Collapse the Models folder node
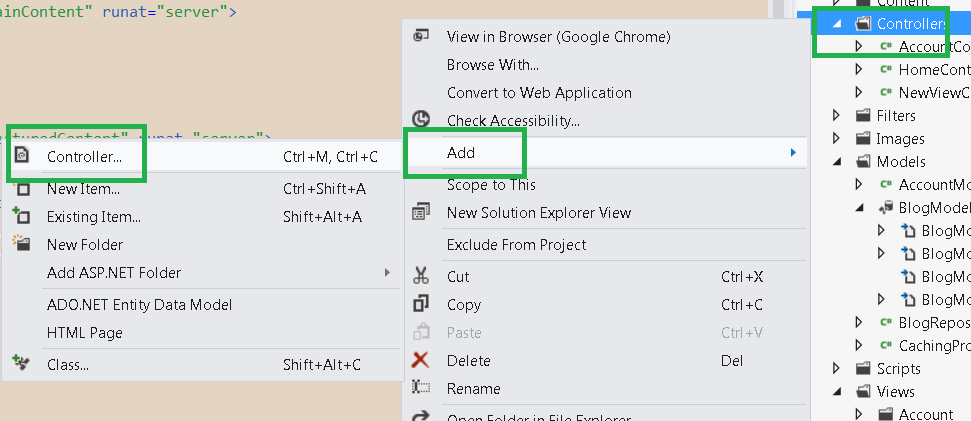 [838, 162]
